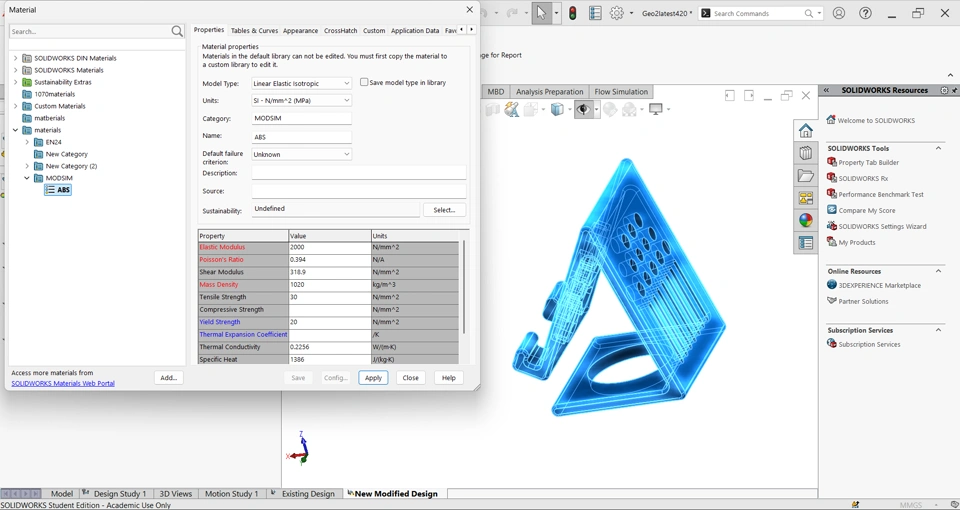This screenshot has width=960, height=510.
Task: Click the View Settings monitor icon
Action: 656,110
